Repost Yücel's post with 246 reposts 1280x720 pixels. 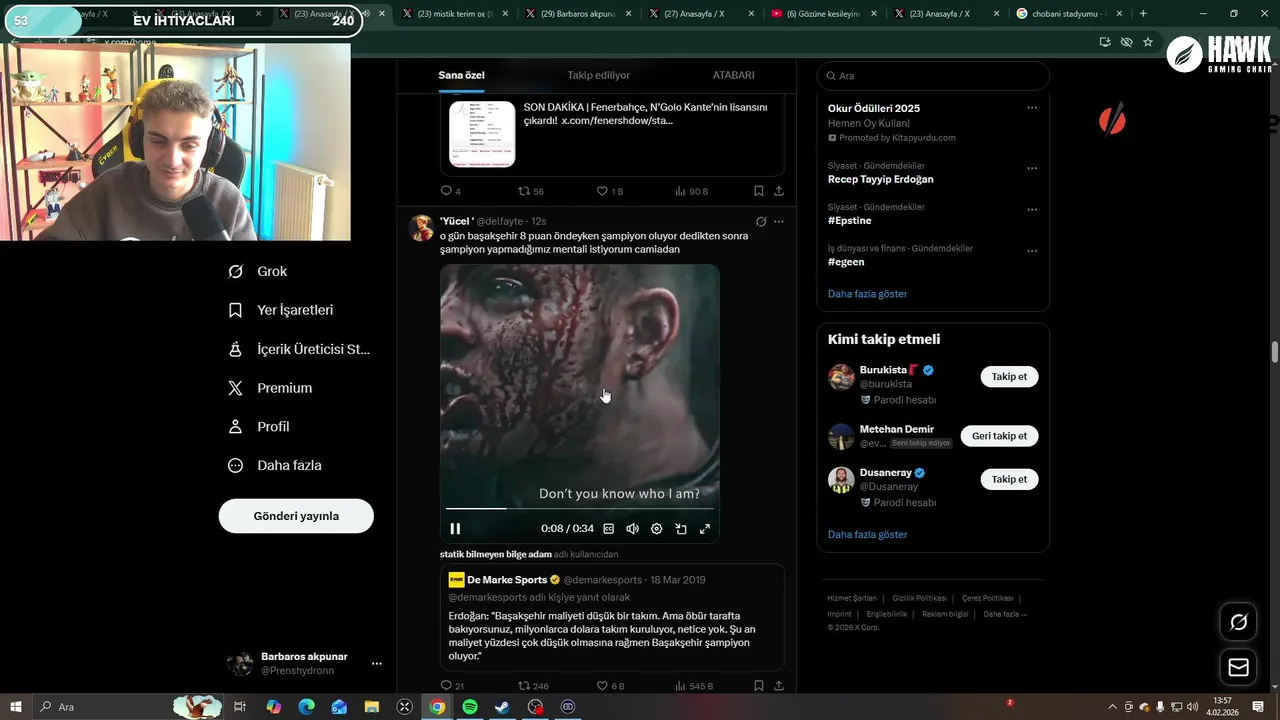click(x=533, y=686)
